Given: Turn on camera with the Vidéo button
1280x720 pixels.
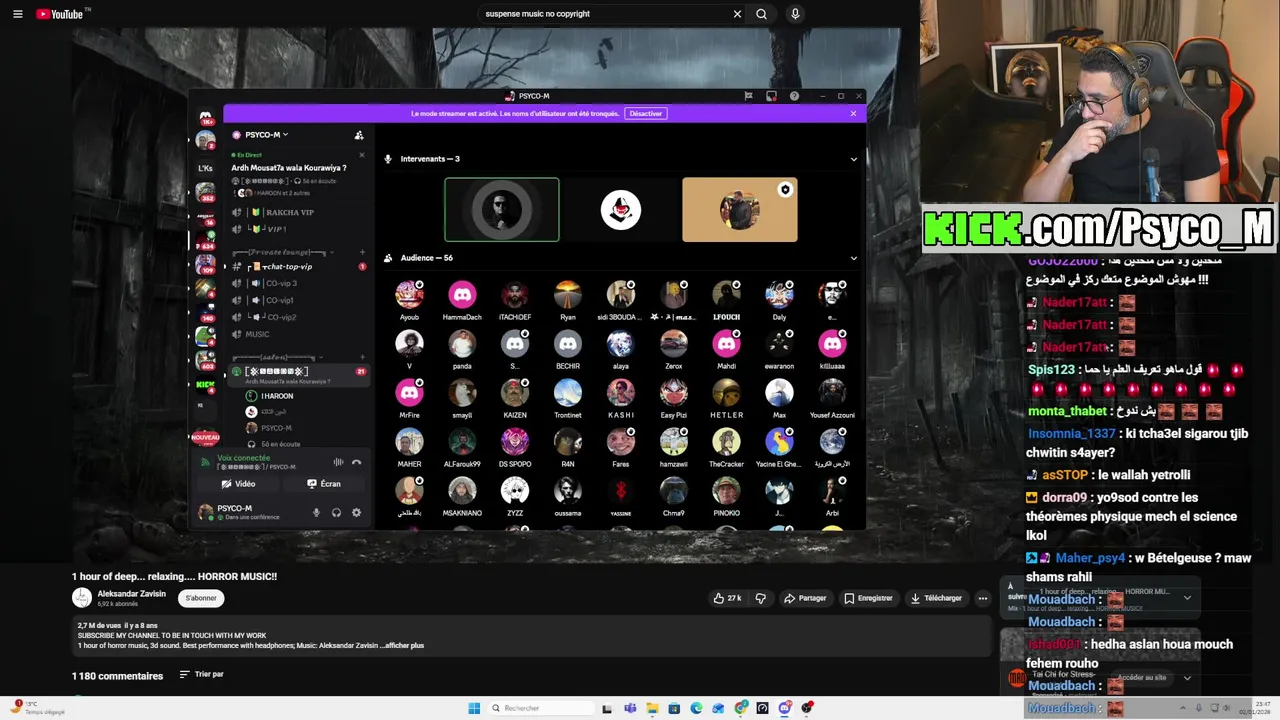Looking at the screenshot, I should tap(238, 484).
